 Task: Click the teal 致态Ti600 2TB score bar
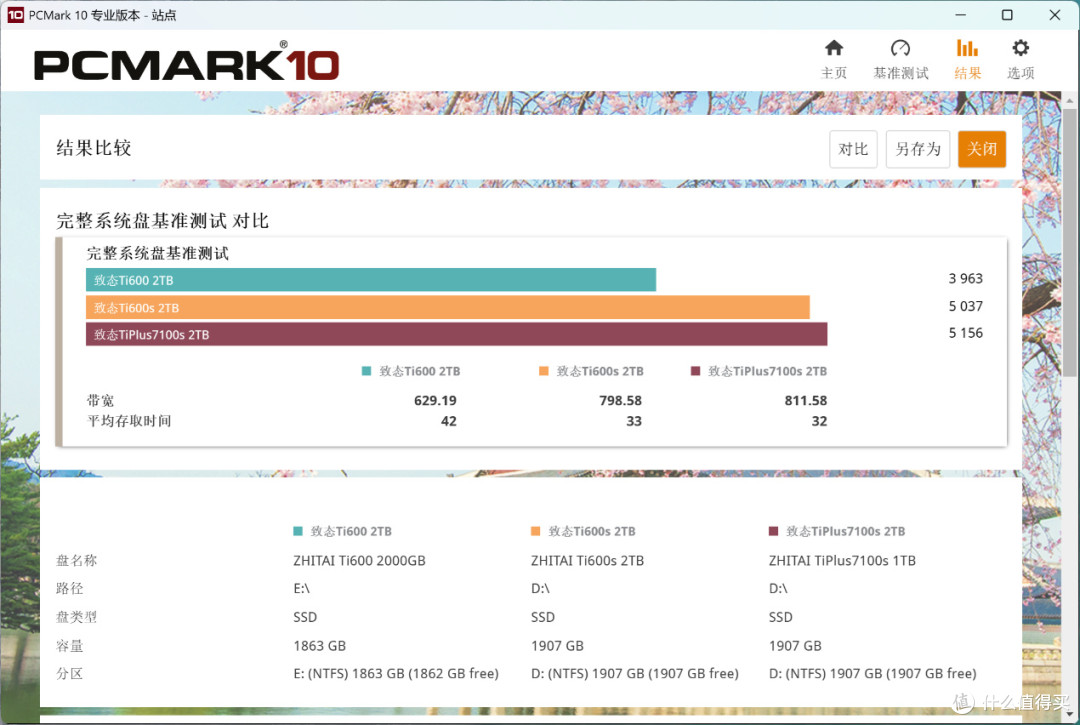coord(371,280)
